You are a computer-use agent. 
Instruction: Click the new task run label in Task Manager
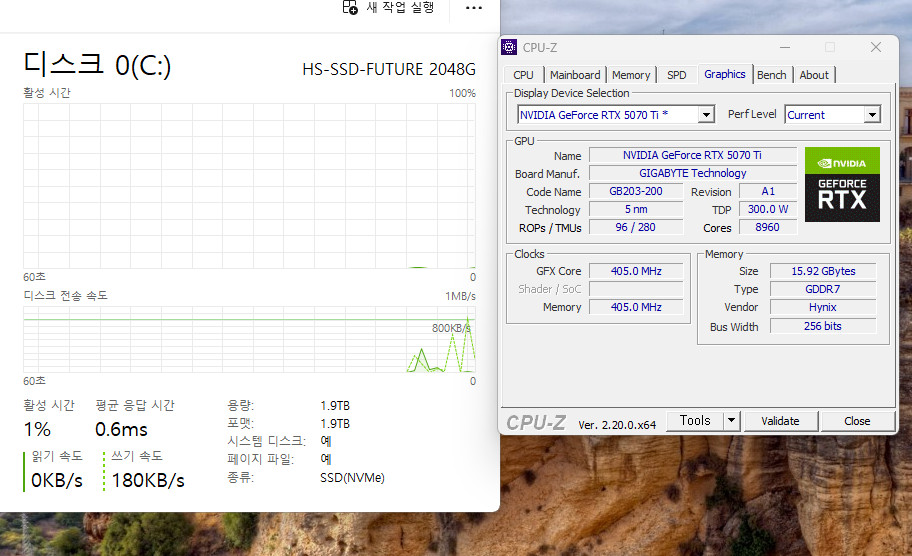click(400, 8)
